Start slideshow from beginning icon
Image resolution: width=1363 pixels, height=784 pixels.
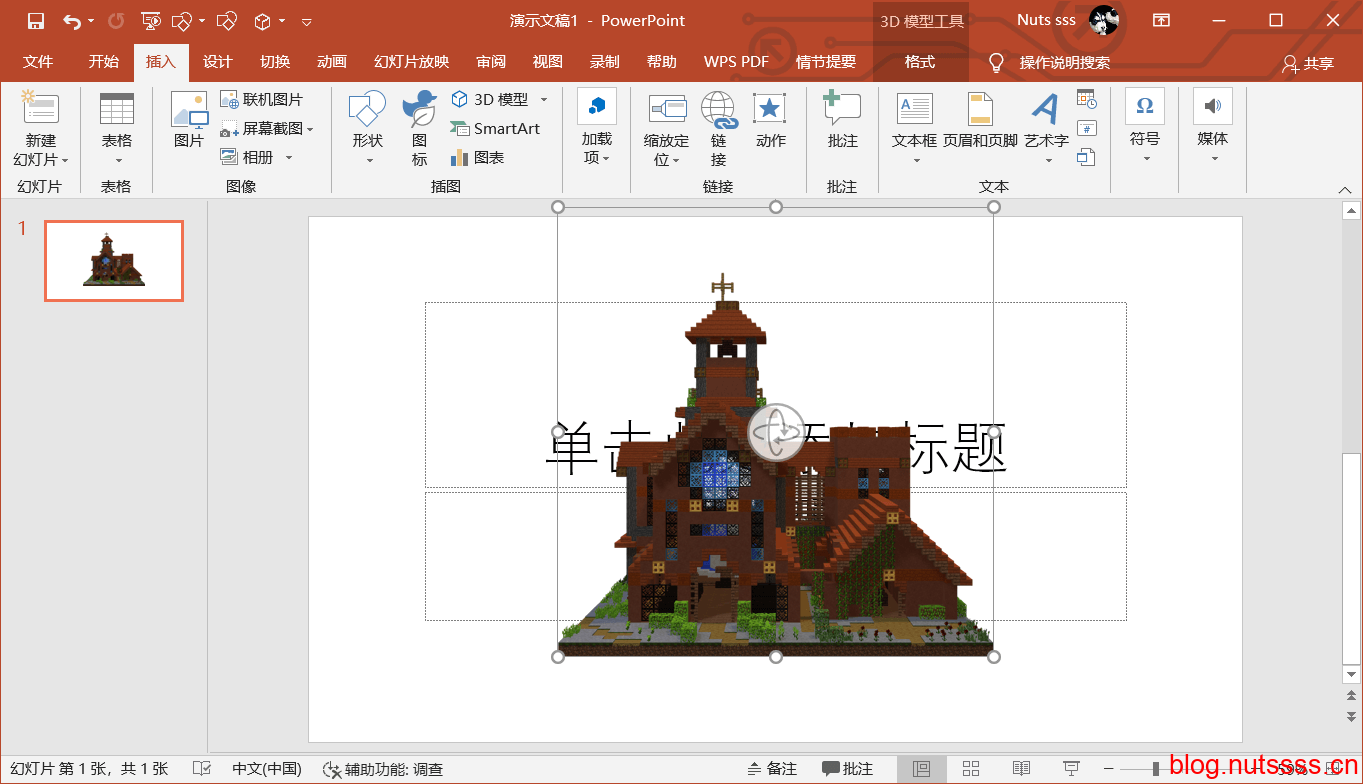tap(151, 21)
